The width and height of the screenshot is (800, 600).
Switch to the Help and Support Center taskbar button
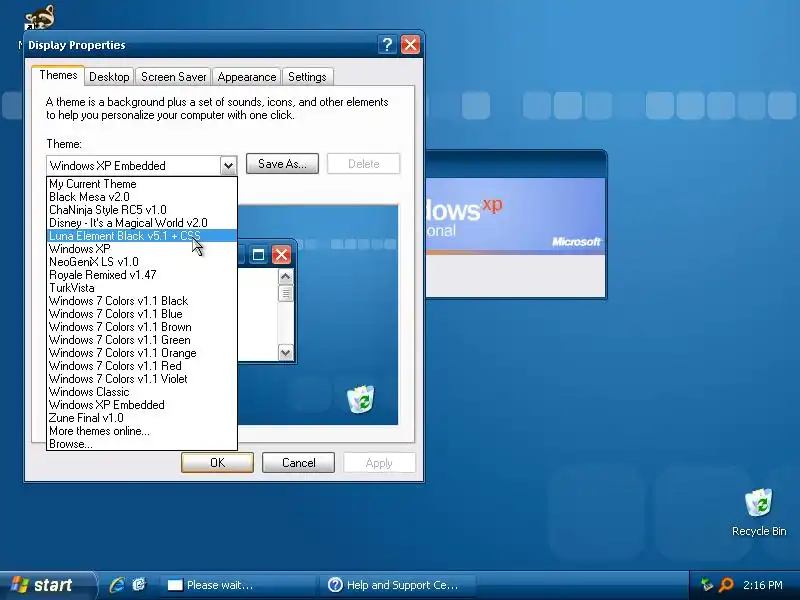coord(398,585)
